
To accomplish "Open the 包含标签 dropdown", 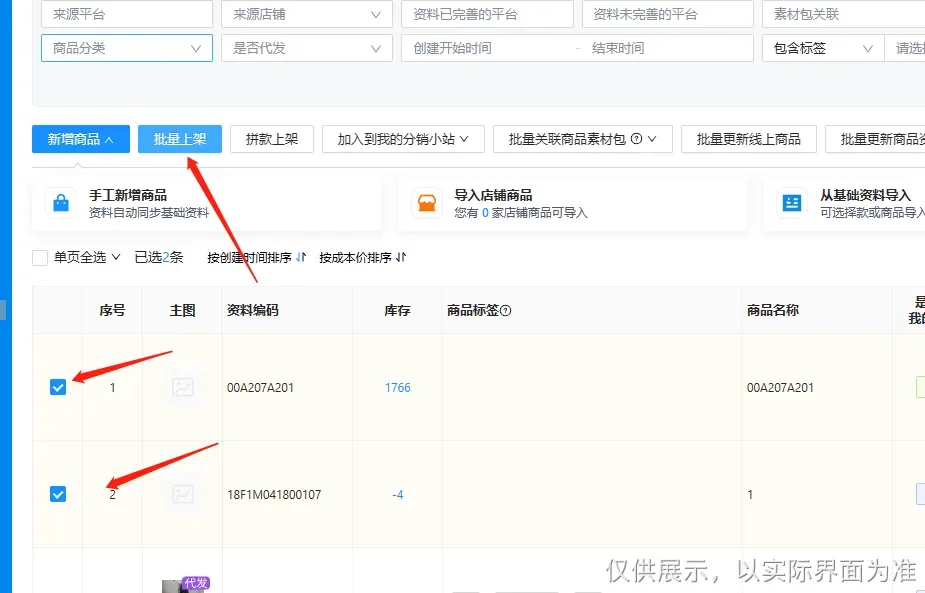I will (x=823, y=48).
